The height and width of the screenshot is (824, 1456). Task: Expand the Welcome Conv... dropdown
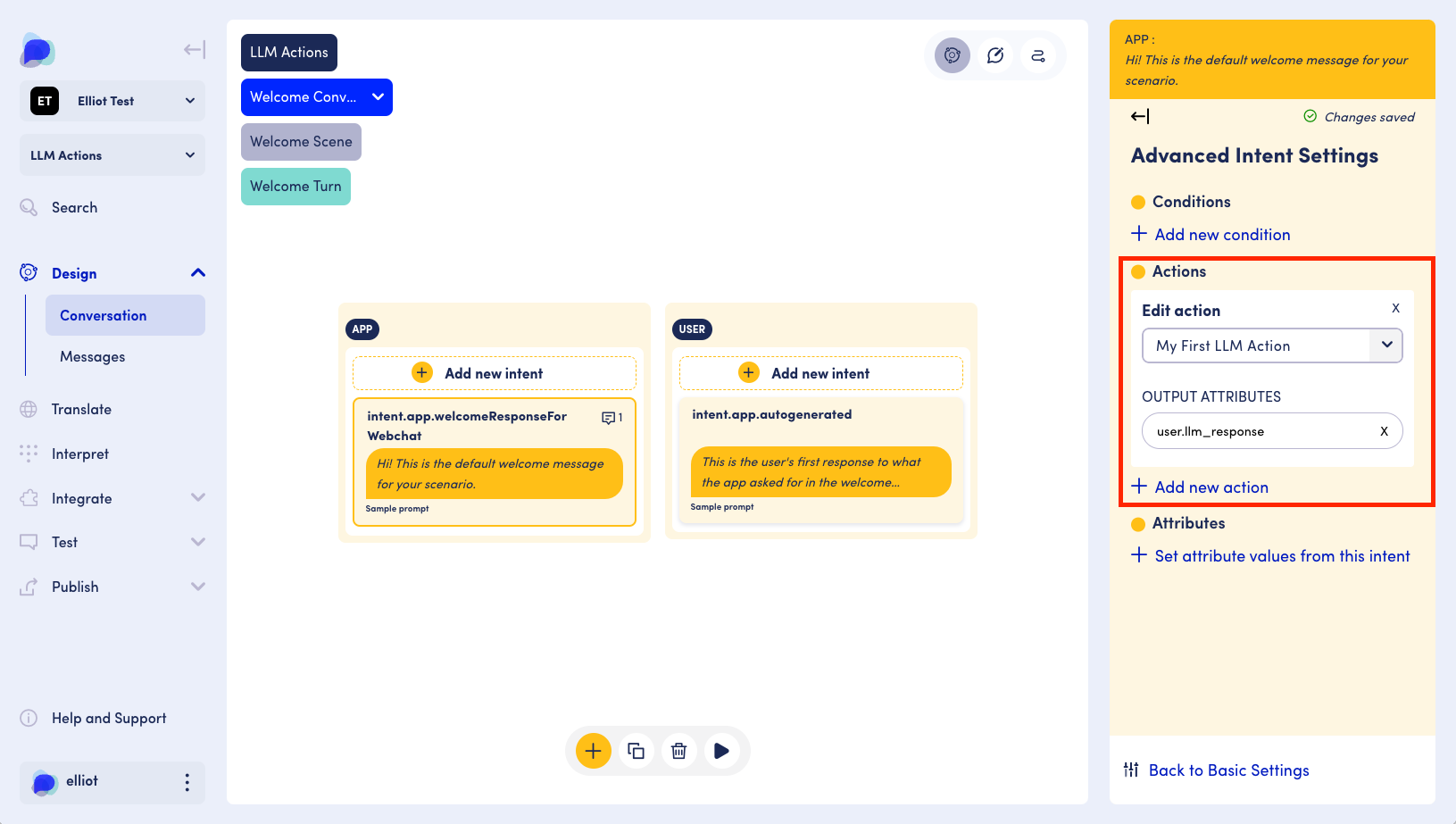tap(378, 97)
